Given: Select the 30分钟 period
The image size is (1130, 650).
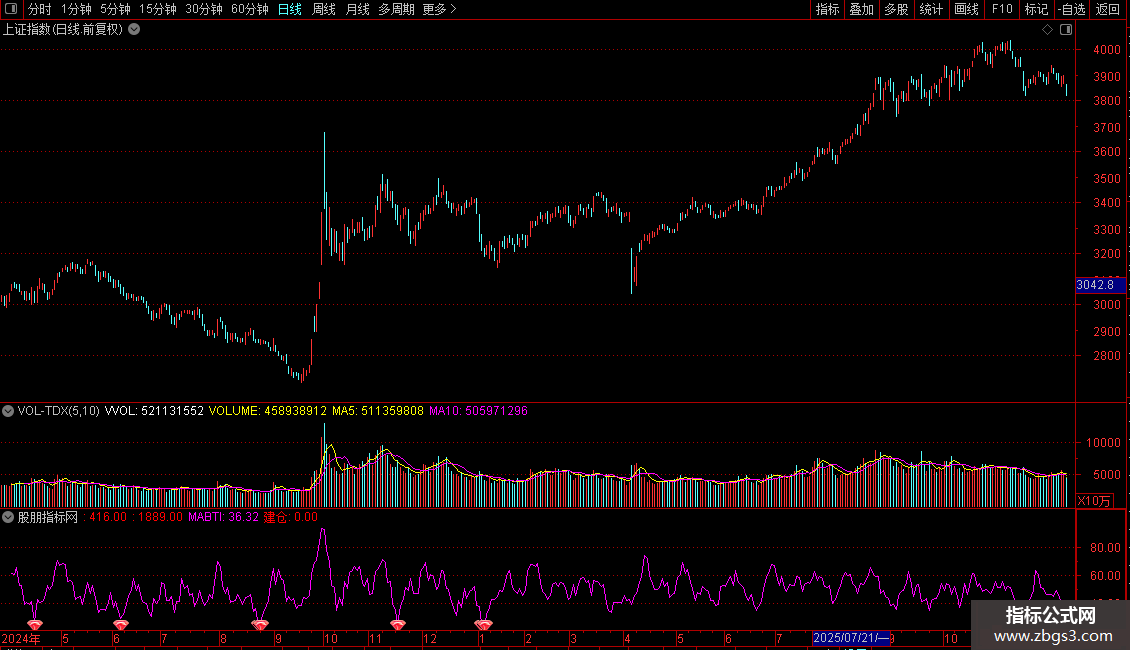Looking at the screenshot, I should coord(203,9).
